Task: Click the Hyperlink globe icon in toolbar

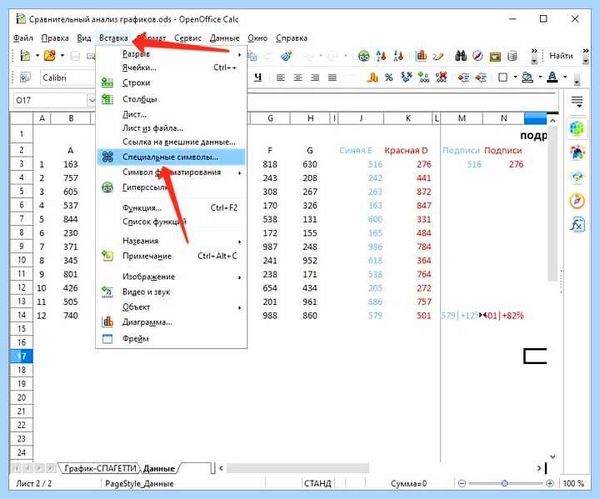Action: [x=364, y=56]
